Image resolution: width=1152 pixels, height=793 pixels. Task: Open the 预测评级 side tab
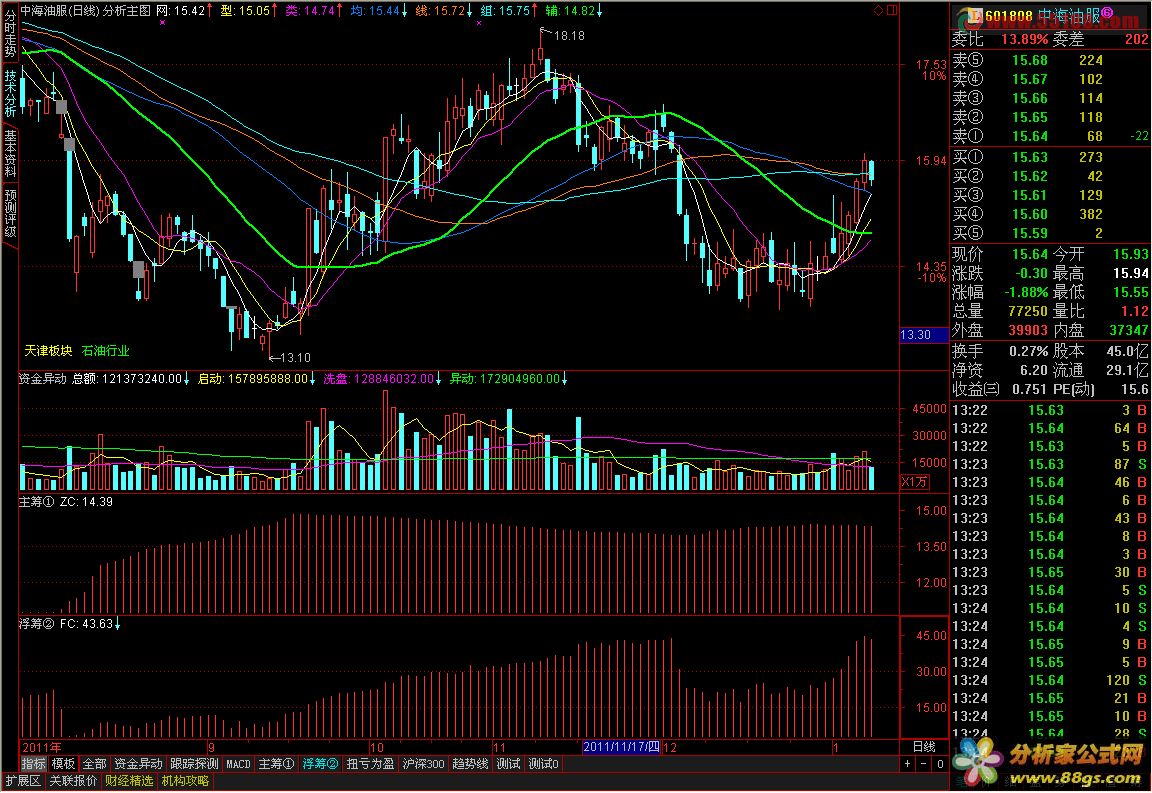10,214
